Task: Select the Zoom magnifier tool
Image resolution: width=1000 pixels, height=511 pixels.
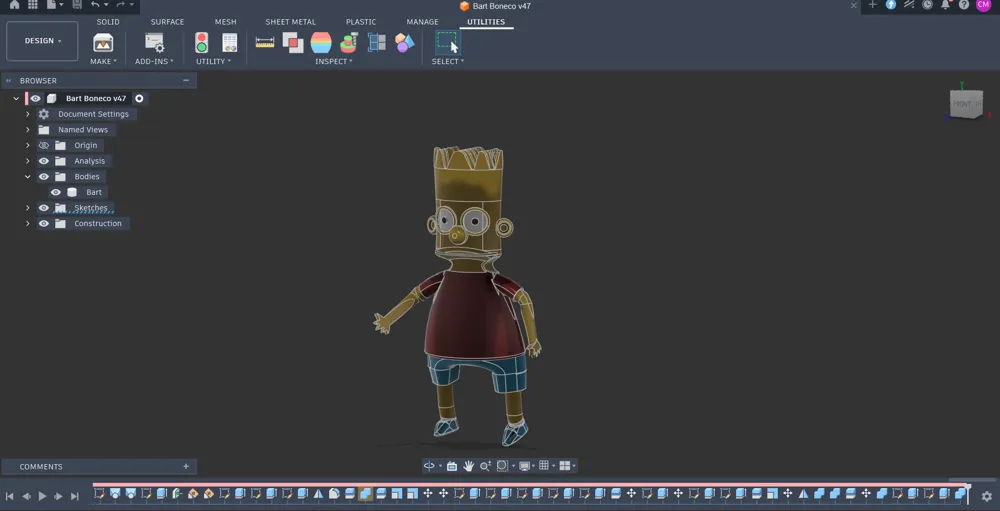Action: tap(485, 466)
